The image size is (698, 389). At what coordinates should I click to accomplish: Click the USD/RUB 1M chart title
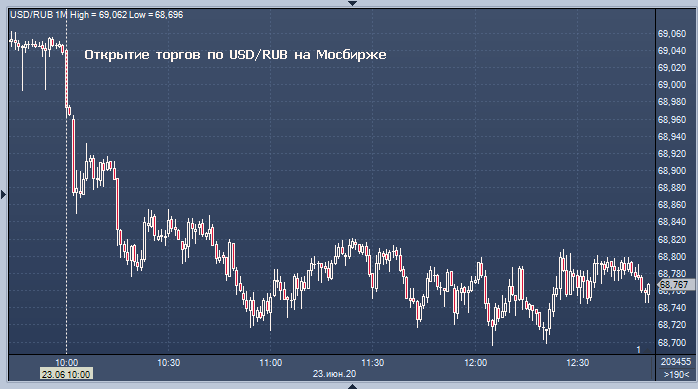tap(39, 15)
